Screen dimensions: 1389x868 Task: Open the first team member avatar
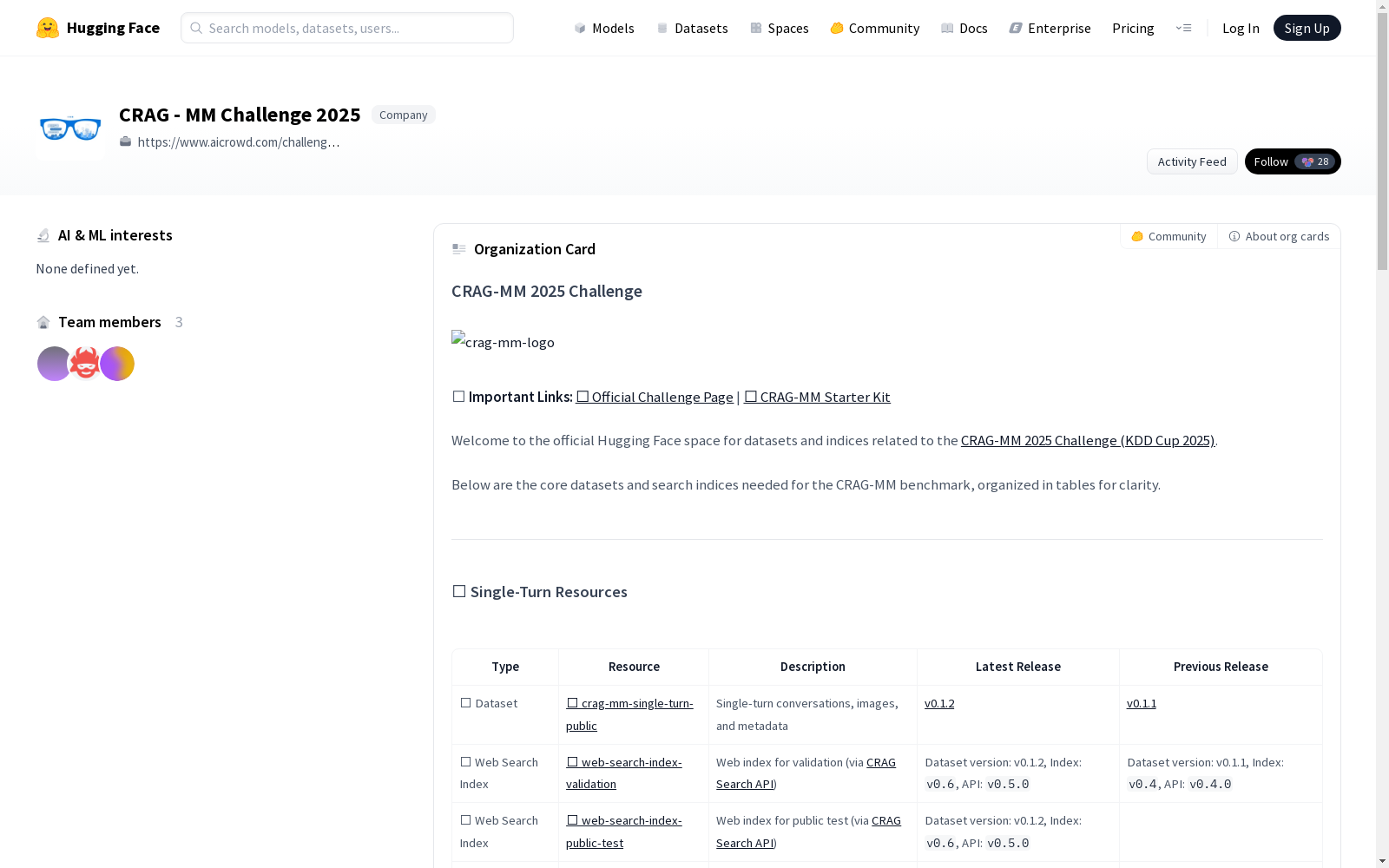54,364
